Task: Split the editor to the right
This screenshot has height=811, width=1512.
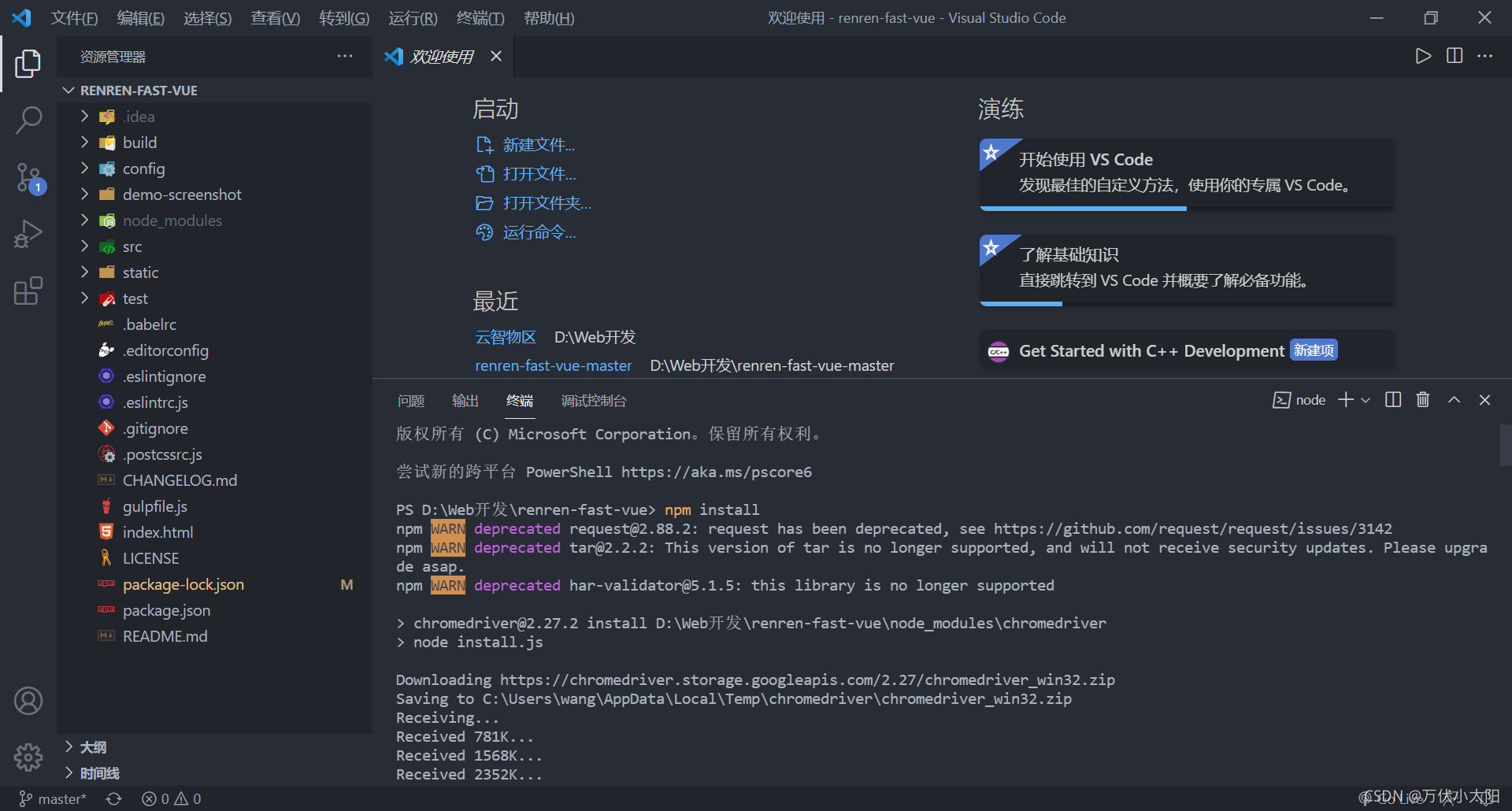Action: (x=1455, y=56)
